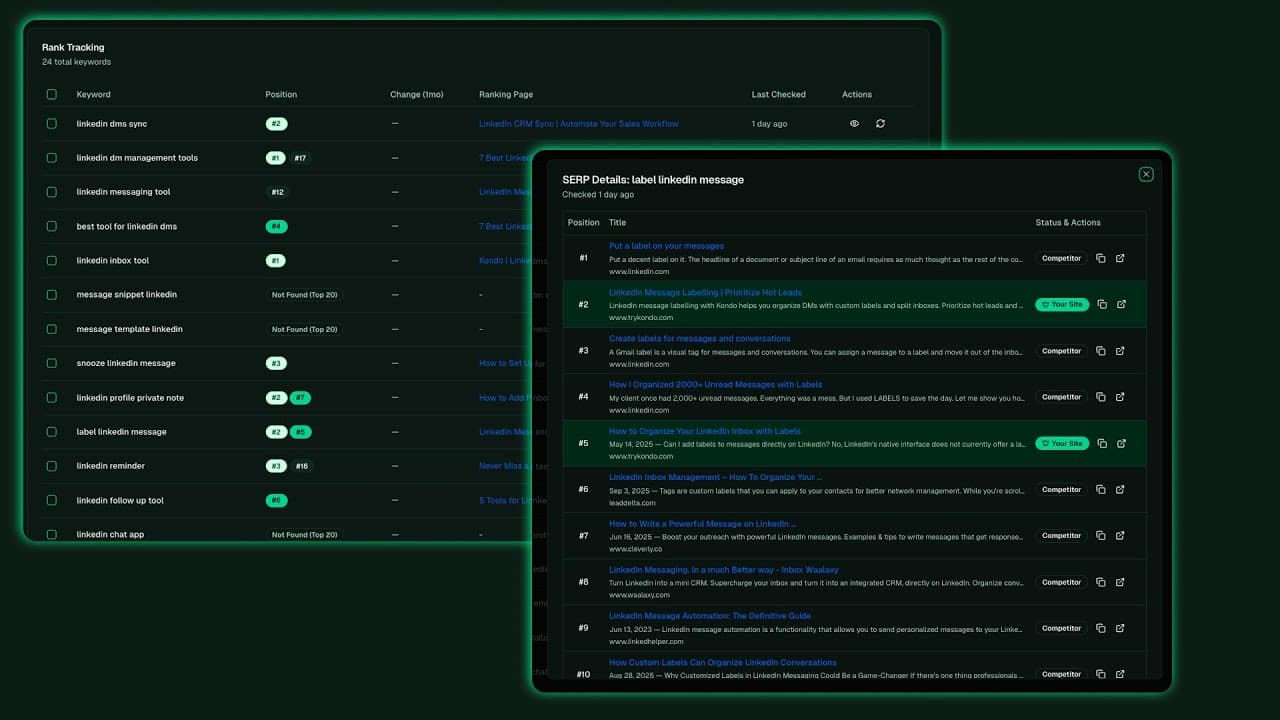
Task: Check the linkedin messaging tool row
Action: [x=52, y=192]
